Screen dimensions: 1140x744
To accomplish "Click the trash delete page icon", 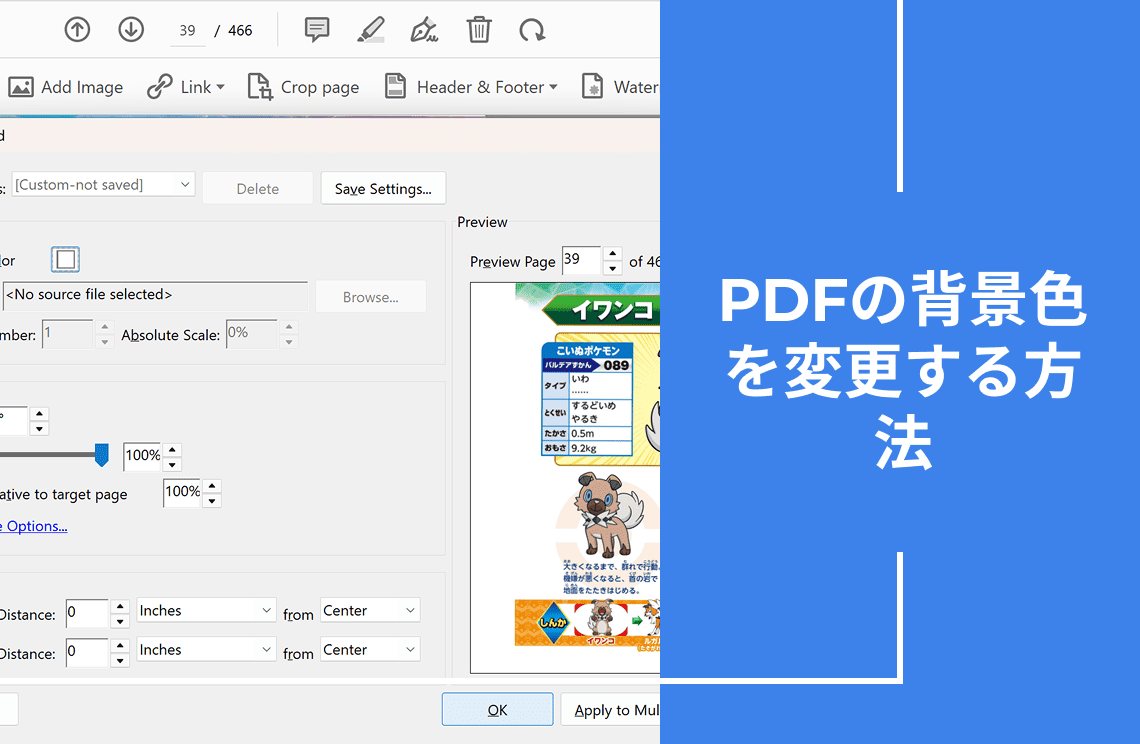I will tap(479, 30).
